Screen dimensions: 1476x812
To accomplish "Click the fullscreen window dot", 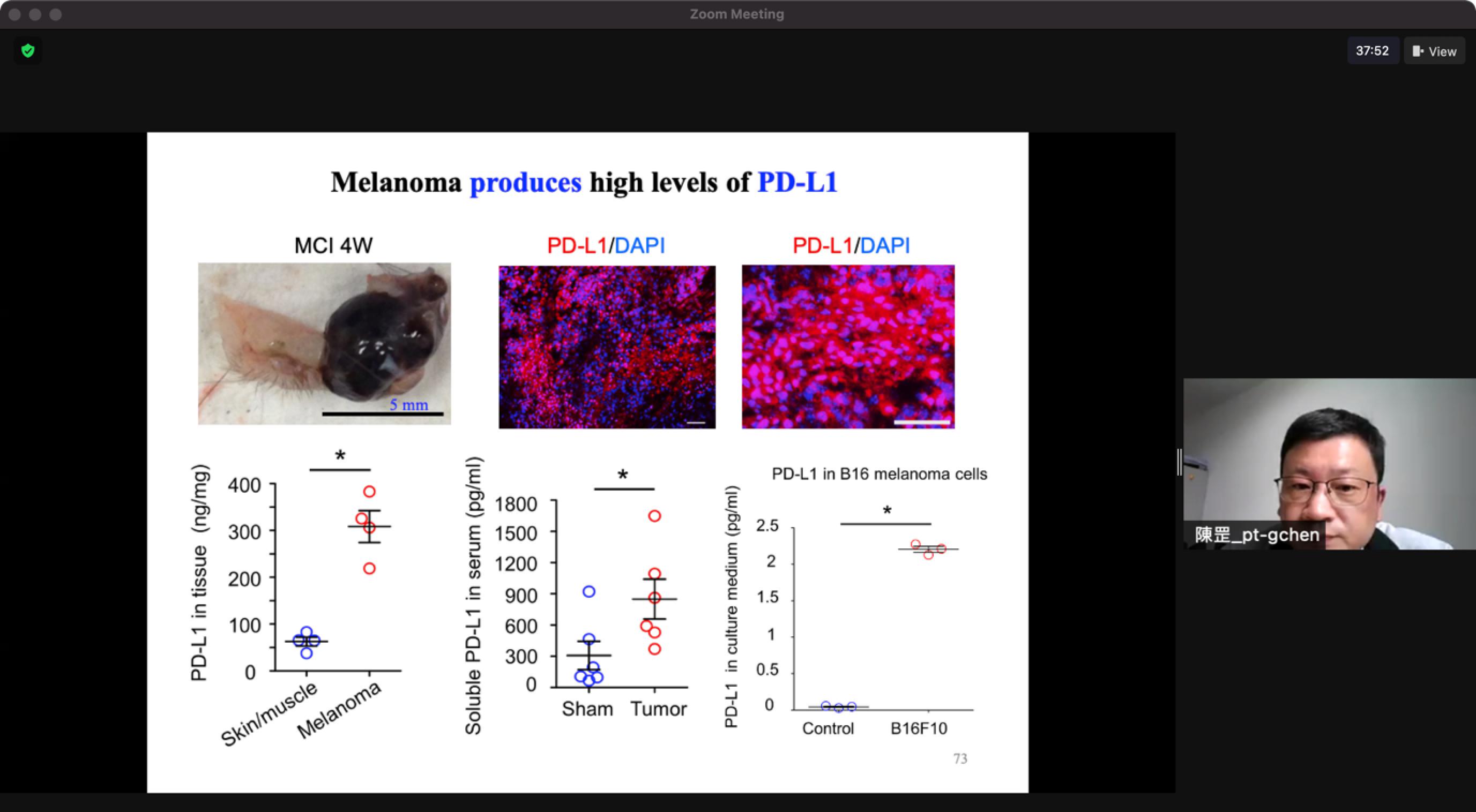I will point(56,14).
